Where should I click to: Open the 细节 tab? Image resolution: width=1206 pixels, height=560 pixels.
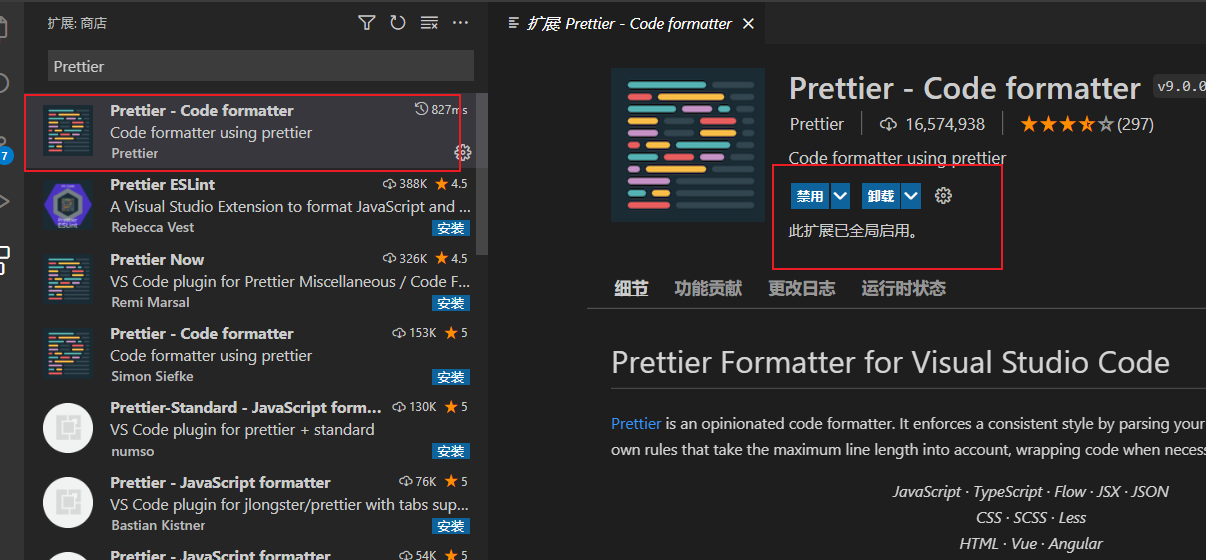point(631,288)
